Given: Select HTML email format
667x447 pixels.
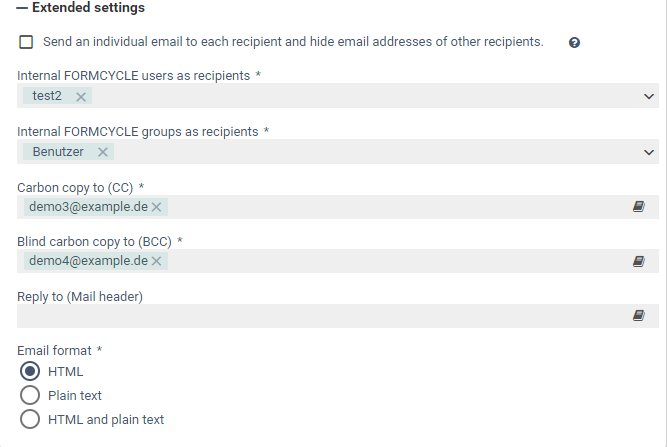Looking at the screenshot, I should pyautogui.click(x=30, y=371).
